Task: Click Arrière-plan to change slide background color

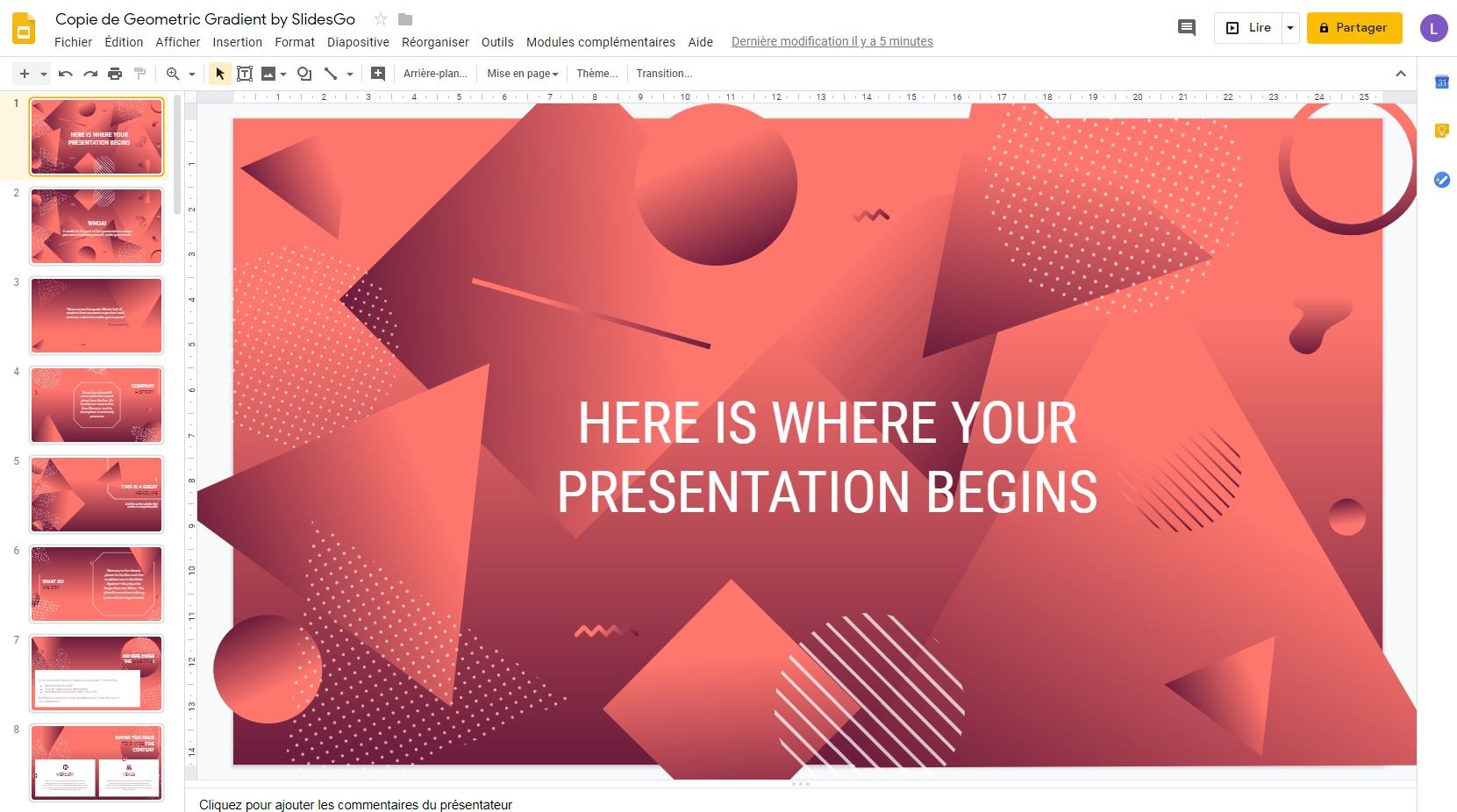Action: [x=435, y=74]
